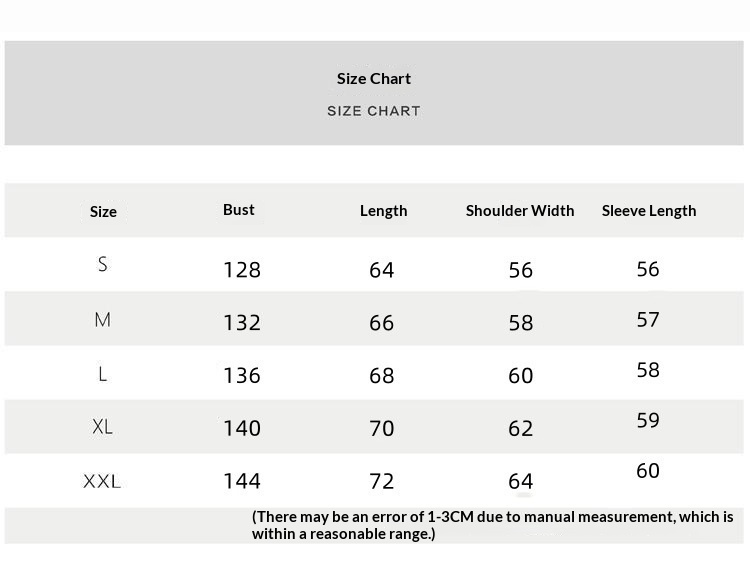Click the Shoulder Width column header
Viewport: 750px width, 577px height.
click(x=520, y=210)
